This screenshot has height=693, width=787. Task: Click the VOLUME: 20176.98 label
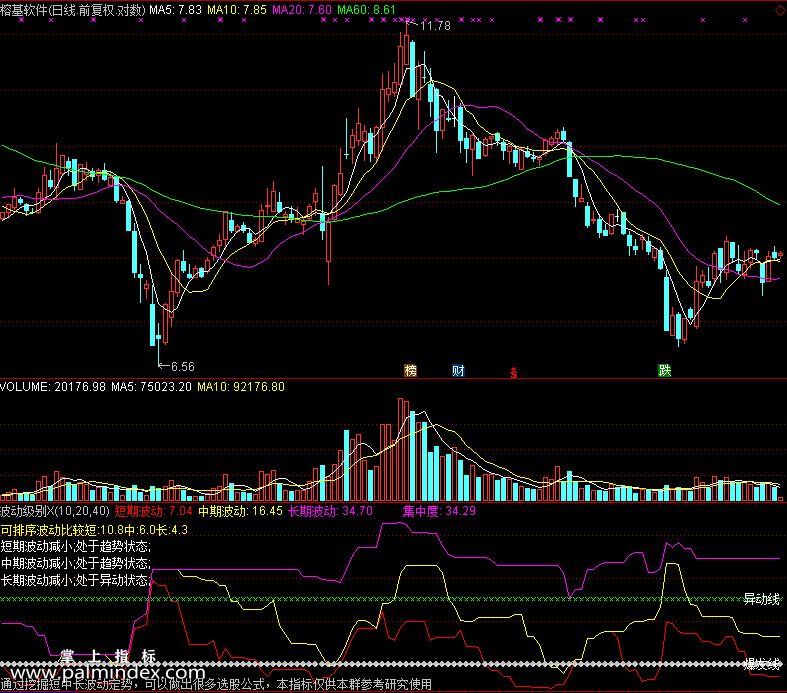pos(53,387)
